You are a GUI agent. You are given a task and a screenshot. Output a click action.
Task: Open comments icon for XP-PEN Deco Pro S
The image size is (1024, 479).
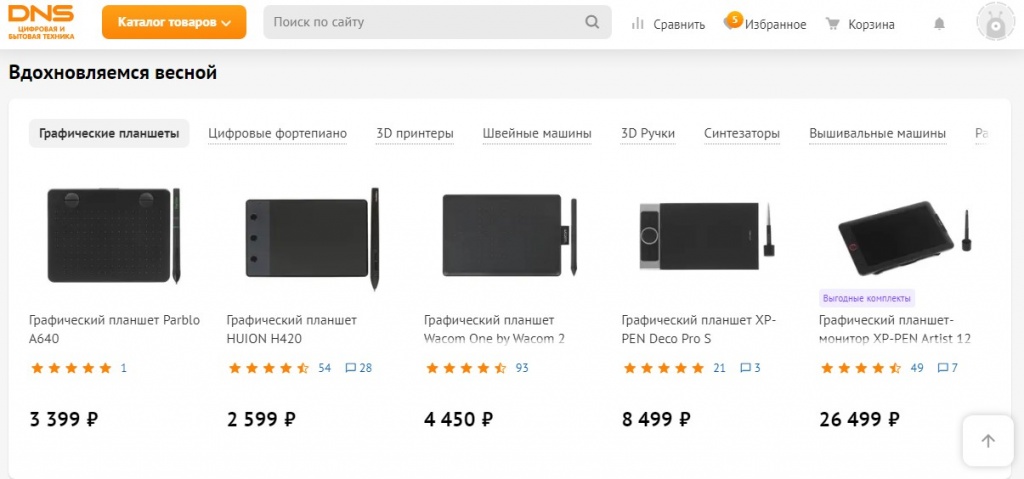pyautogui.click(x=745, y=368)
